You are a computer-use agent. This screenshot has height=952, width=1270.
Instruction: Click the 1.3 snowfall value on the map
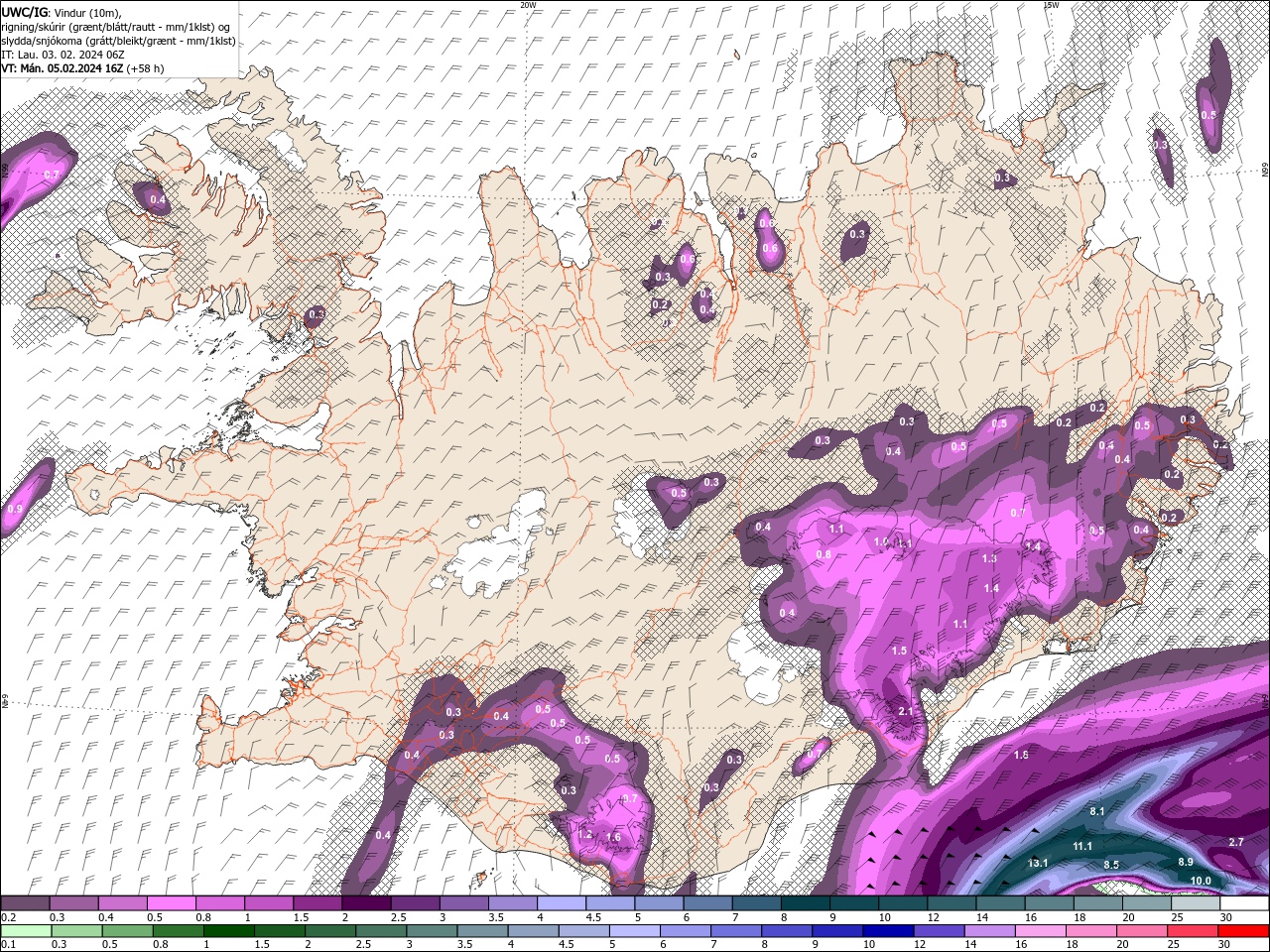pyautogui.click(x=989, y=558)
